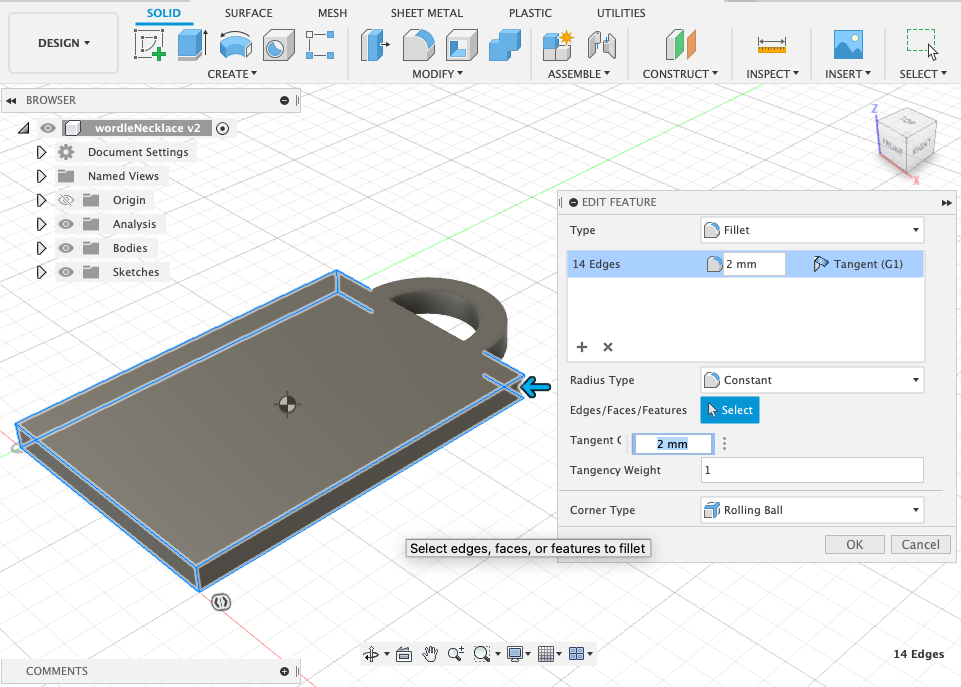Click the New Component icon in Assemble
Image resolution: width=961 pixels, height=687 pixels.
557,45
